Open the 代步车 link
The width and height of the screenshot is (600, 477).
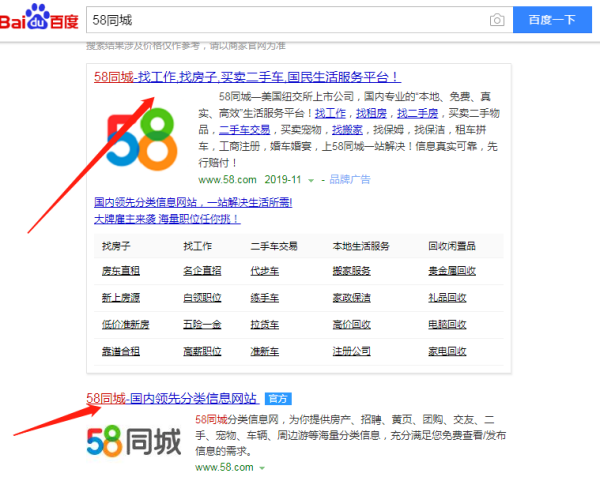point(264,271)
